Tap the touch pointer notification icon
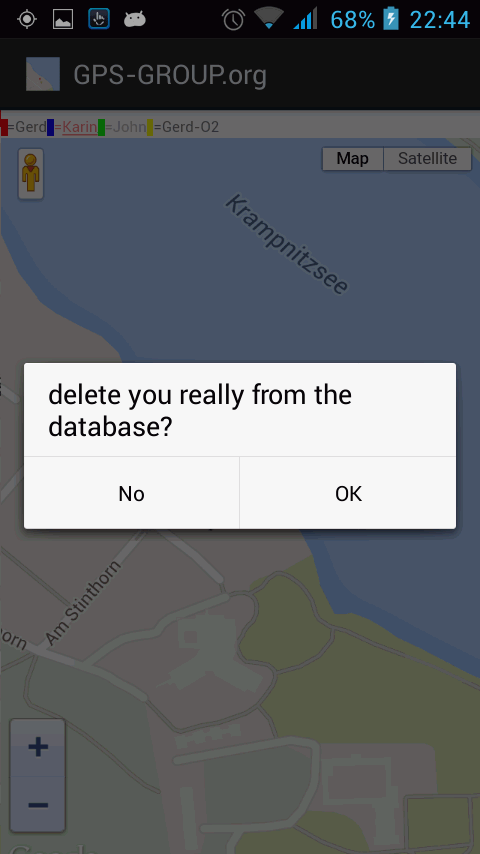The image size is (480, 854). tap(99, 19)
